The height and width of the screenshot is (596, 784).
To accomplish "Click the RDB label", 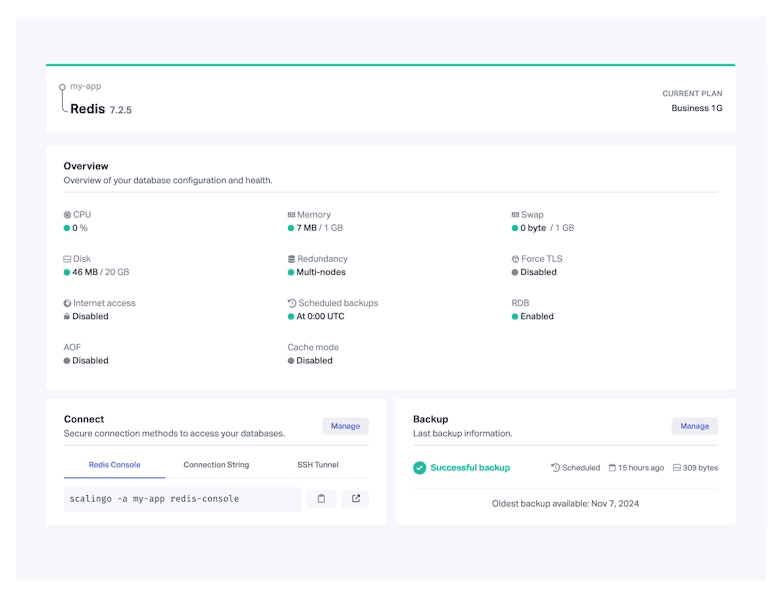I will 520,303.
